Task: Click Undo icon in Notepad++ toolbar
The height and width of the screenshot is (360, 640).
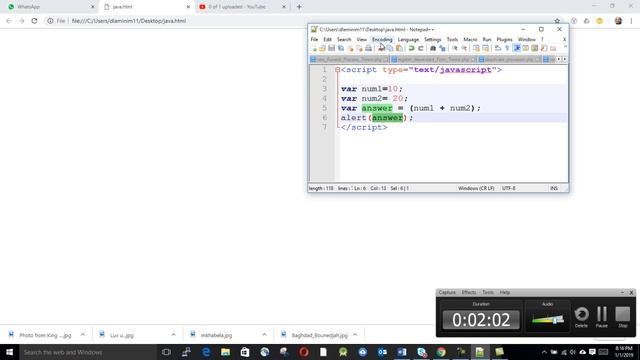Action: [x=411, y=49]
